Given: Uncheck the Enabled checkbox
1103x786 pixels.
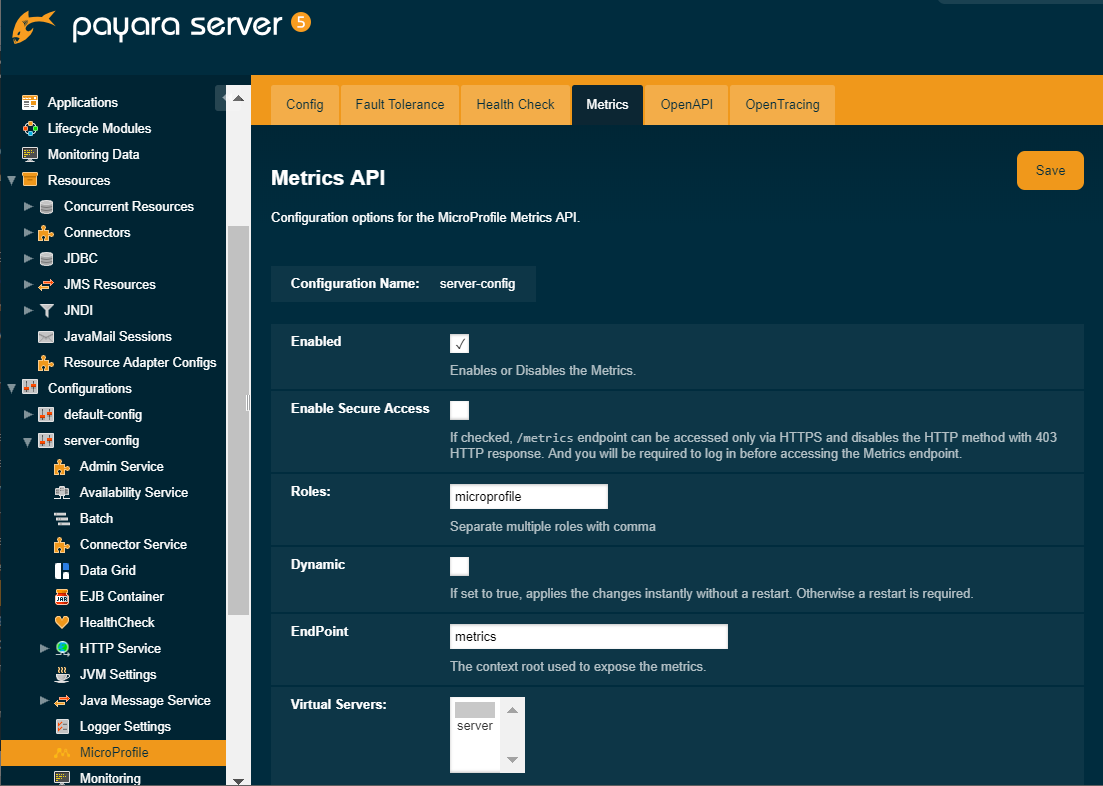Looking at the screenshot, I should click(459, 343).
